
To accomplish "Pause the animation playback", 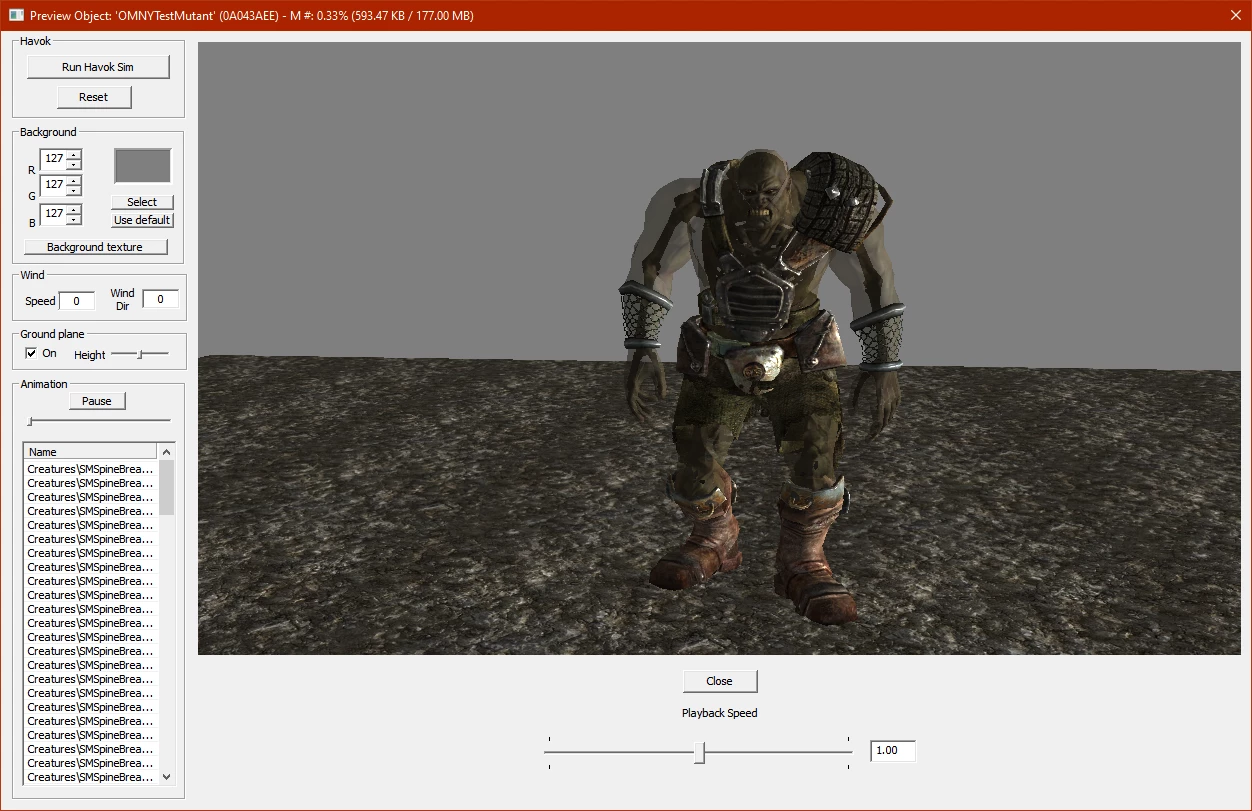I will tap(97, 401).
